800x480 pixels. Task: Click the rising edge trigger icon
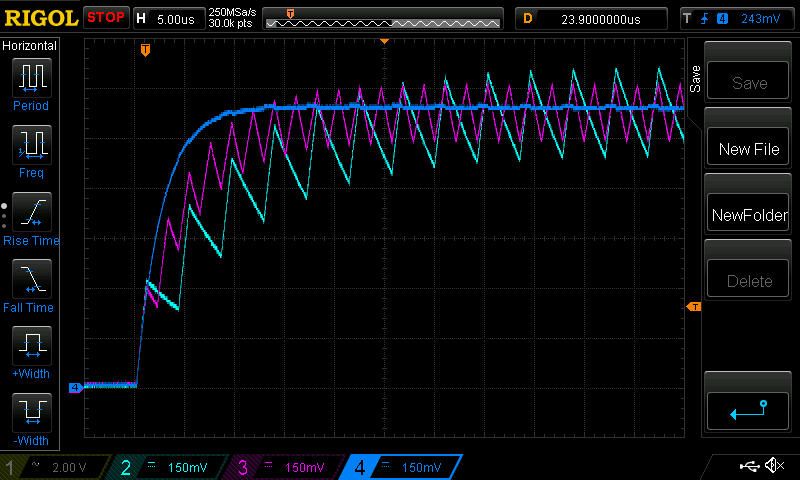pos(705,19)
